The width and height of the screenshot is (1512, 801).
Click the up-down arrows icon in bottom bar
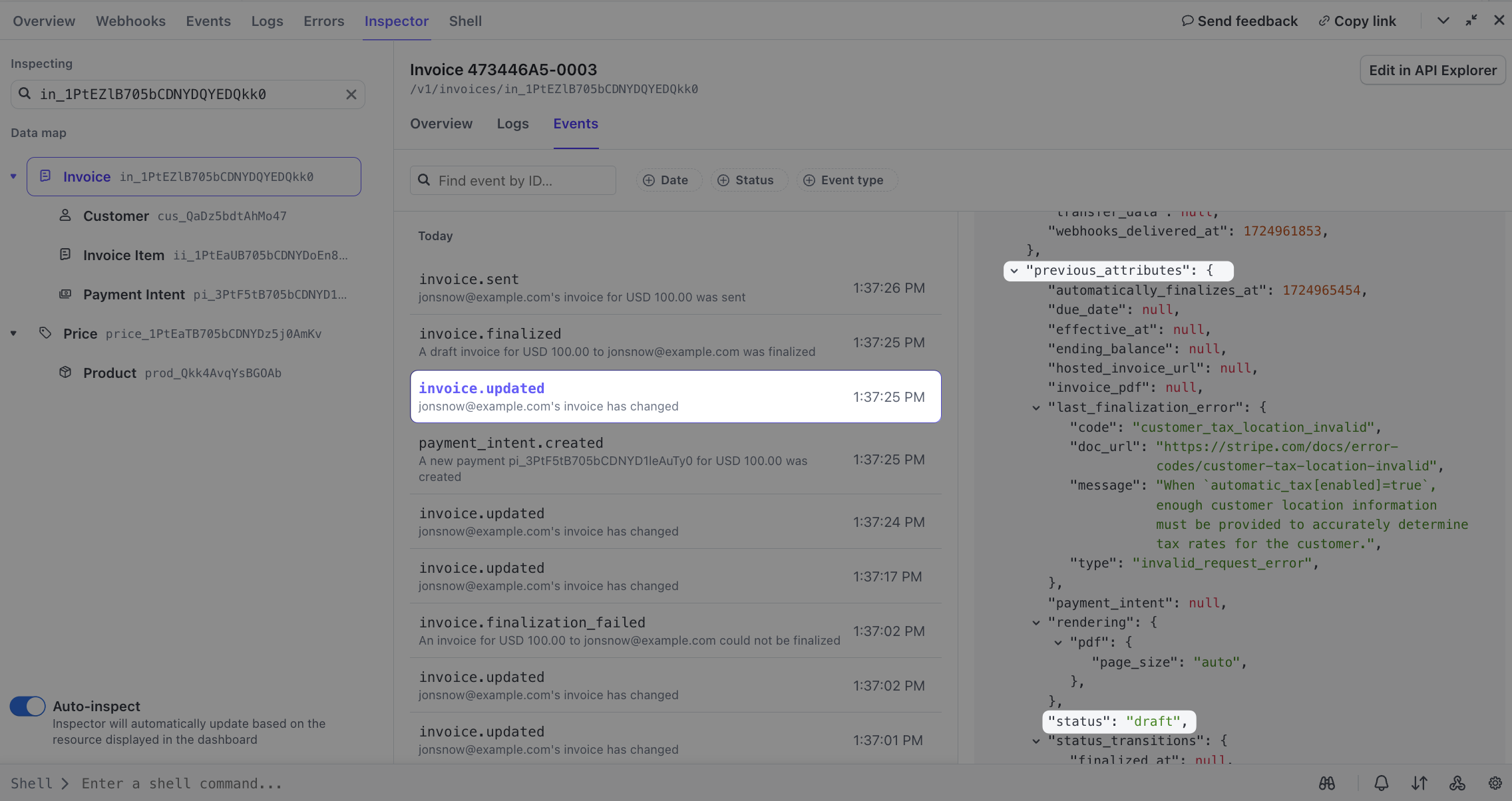(x=1419, y=783)
